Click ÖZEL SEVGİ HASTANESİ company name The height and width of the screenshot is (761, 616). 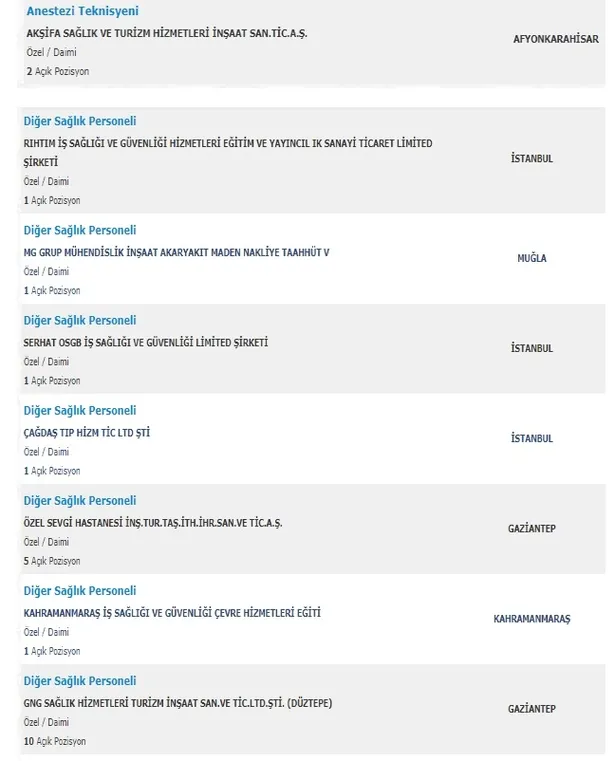coord(153,522)
